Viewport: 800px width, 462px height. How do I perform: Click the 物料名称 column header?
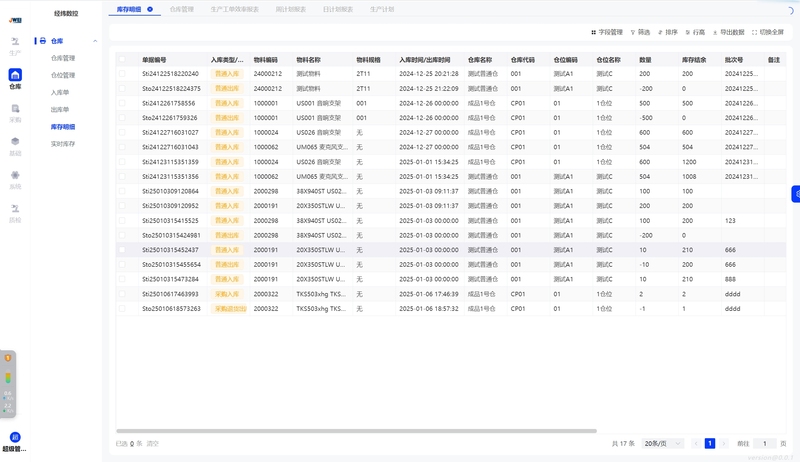(x=309, y=60)
